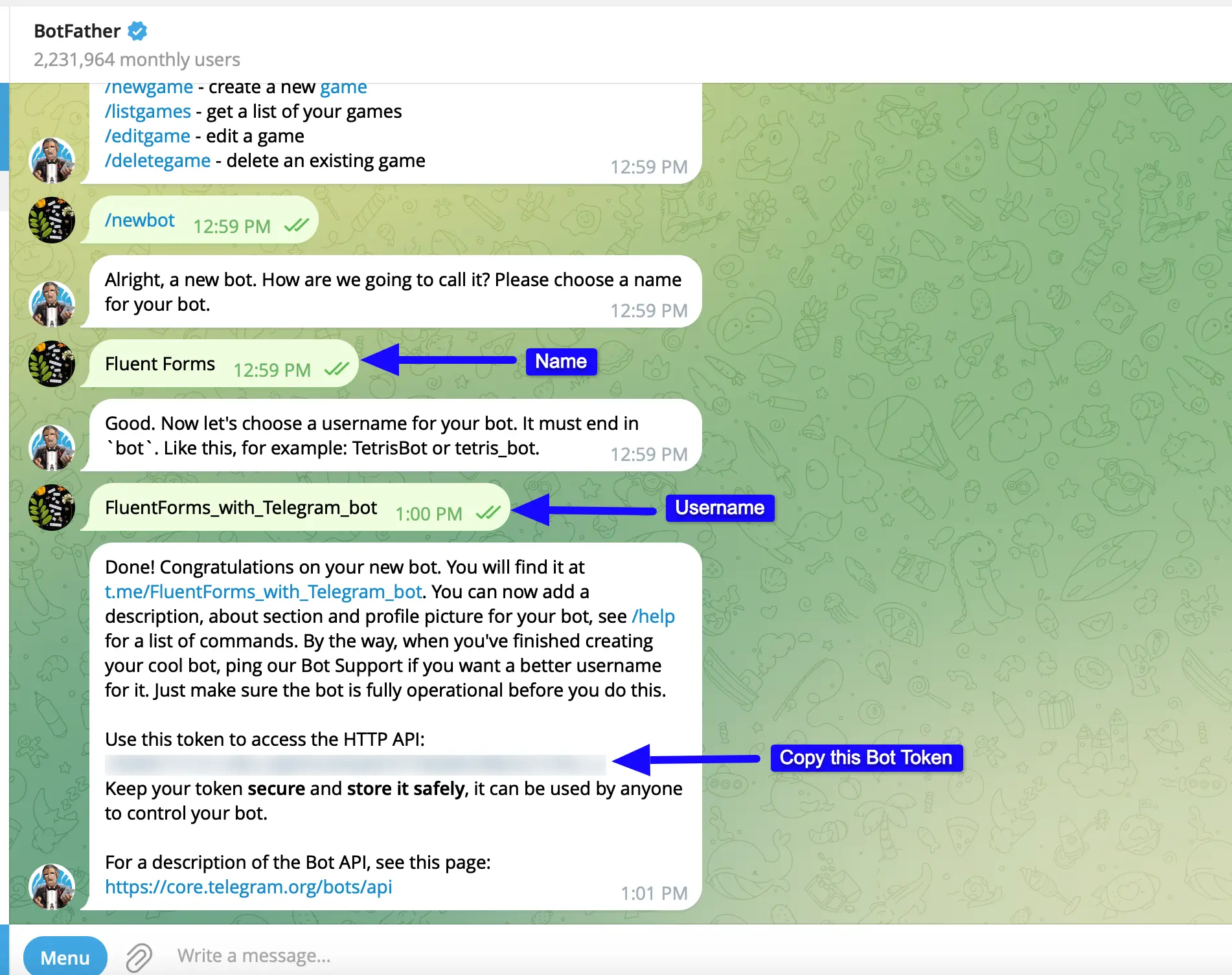1232x975 pixels.
Task: Click the BotFather avatar near the final message
Action: tap(53, 887)
